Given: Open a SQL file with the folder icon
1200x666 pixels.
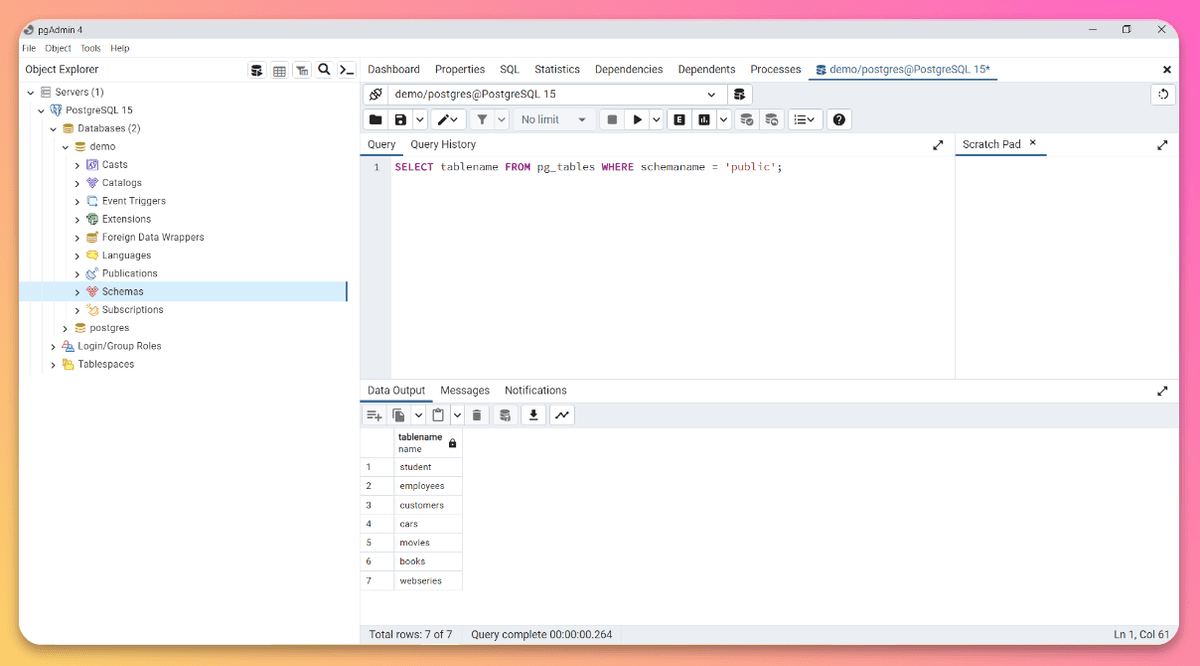Looking at the screenshot, I should (x=375, y=120).
